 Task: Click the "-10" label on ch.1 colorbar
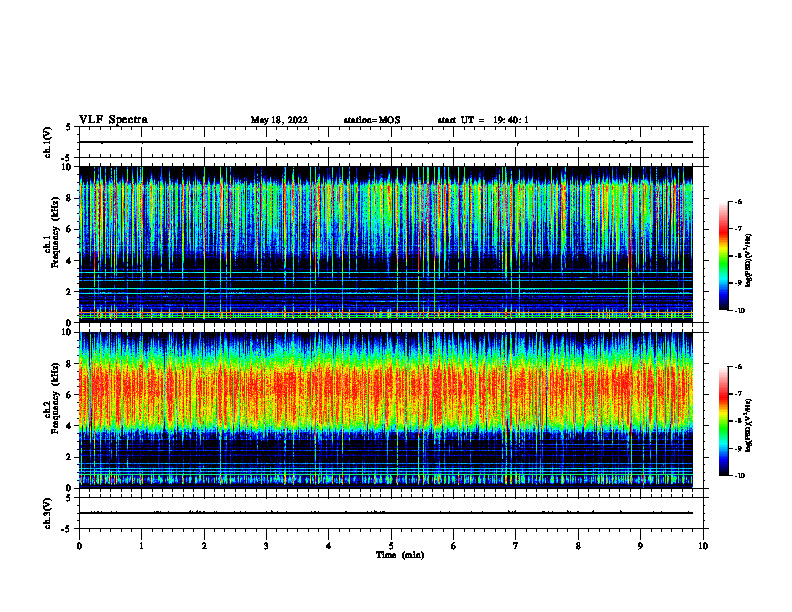(740, 311)
